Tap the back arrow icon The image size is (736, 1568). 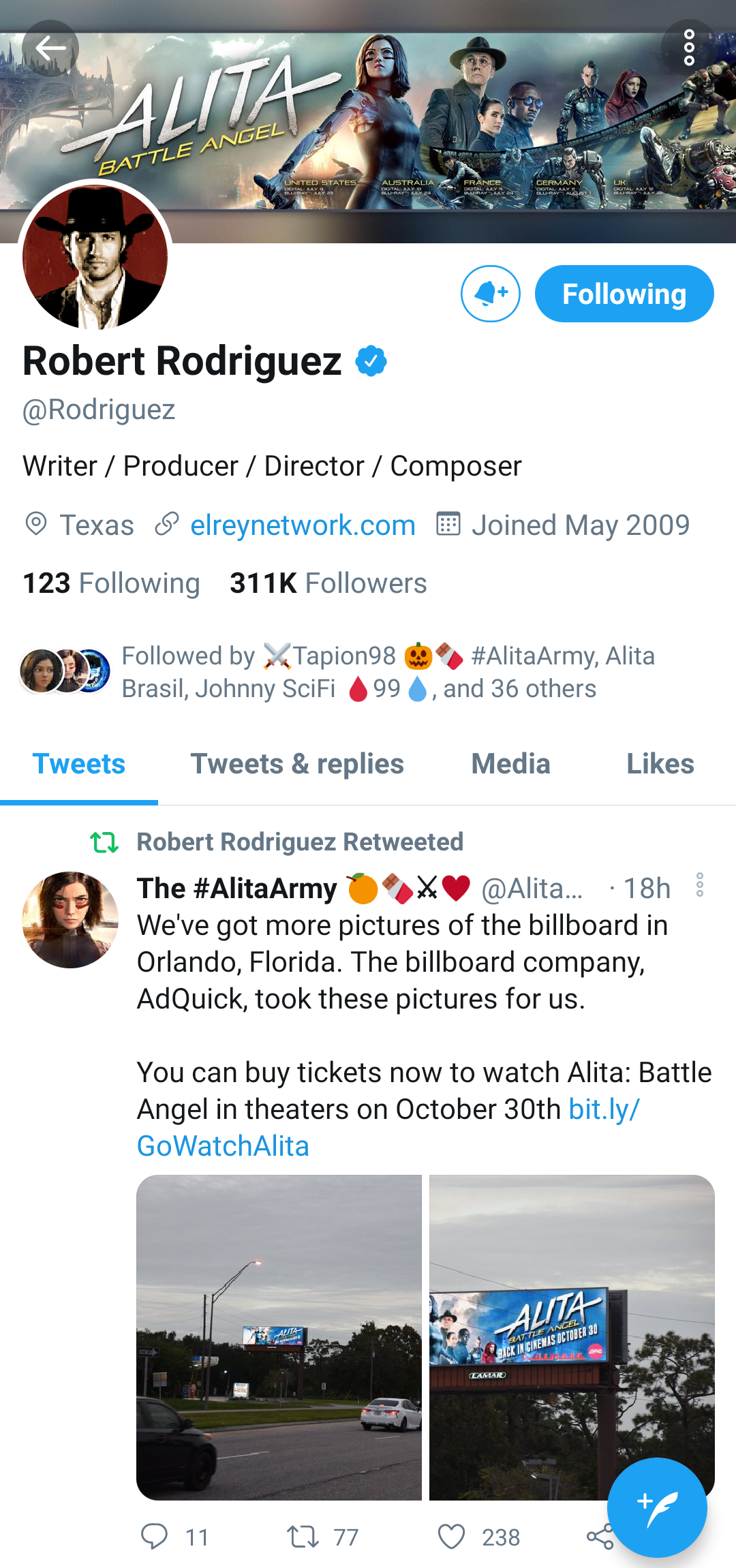[x=50, y=48]
